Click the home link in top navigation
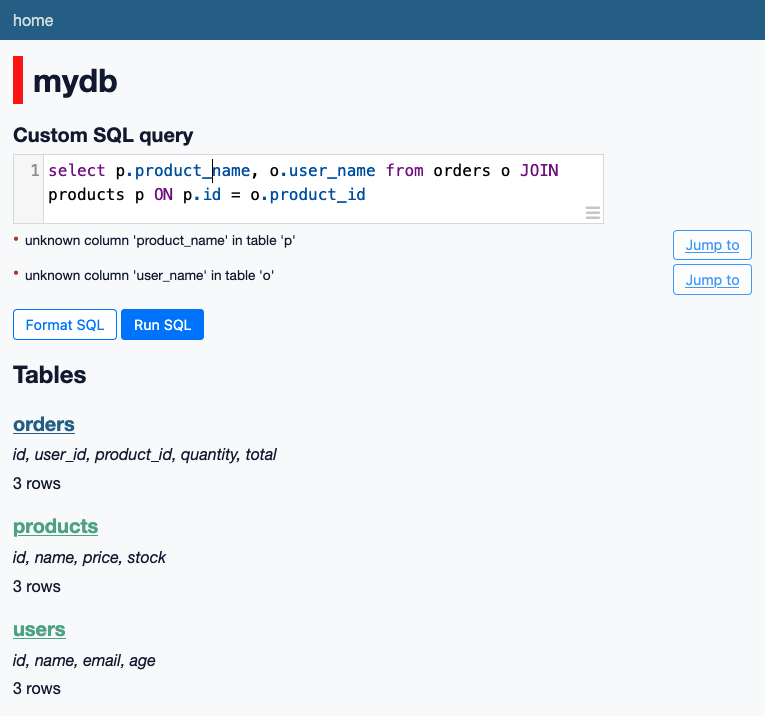 [33, 20]
